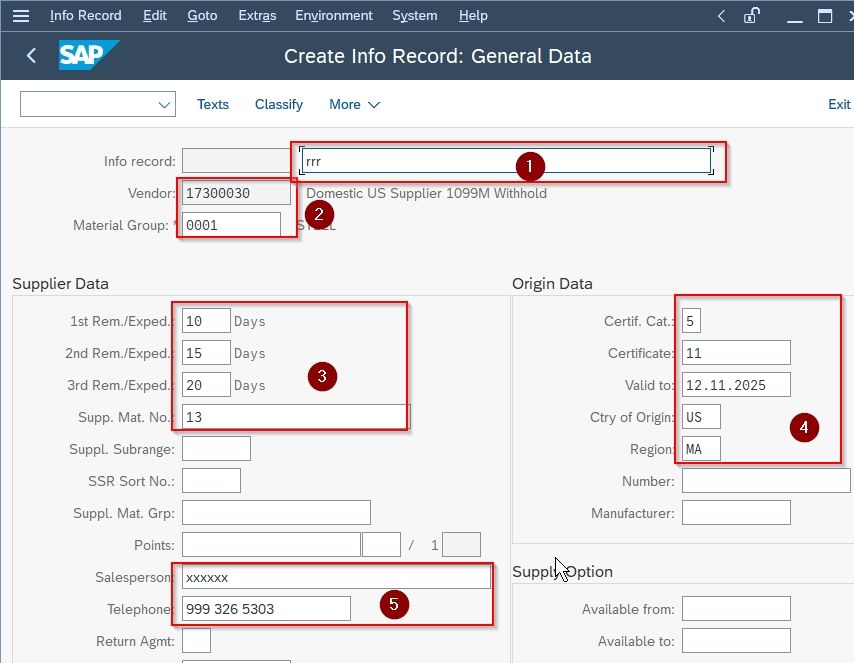Click the Available to field
This screenshot has height=663, width=854.
pos(736,641)
